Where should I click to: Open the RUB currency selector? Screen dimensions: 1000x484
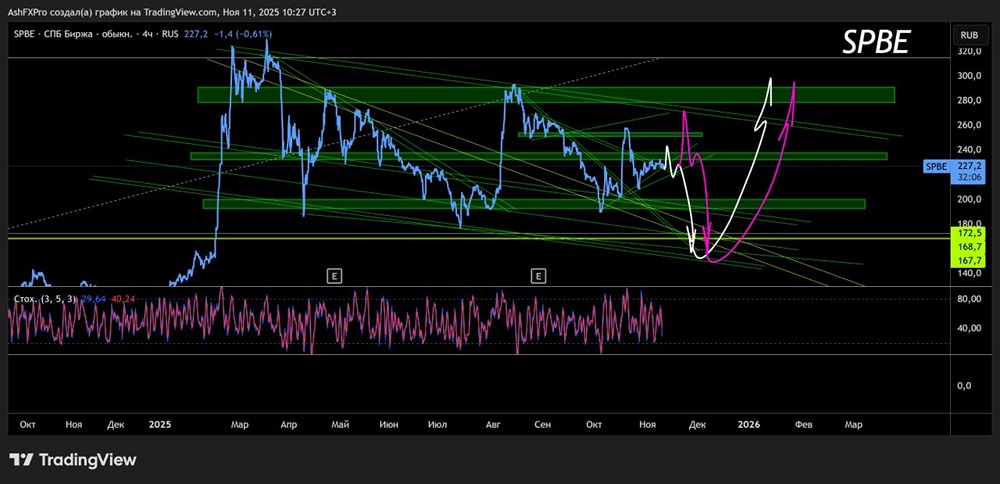coord(967,34)
